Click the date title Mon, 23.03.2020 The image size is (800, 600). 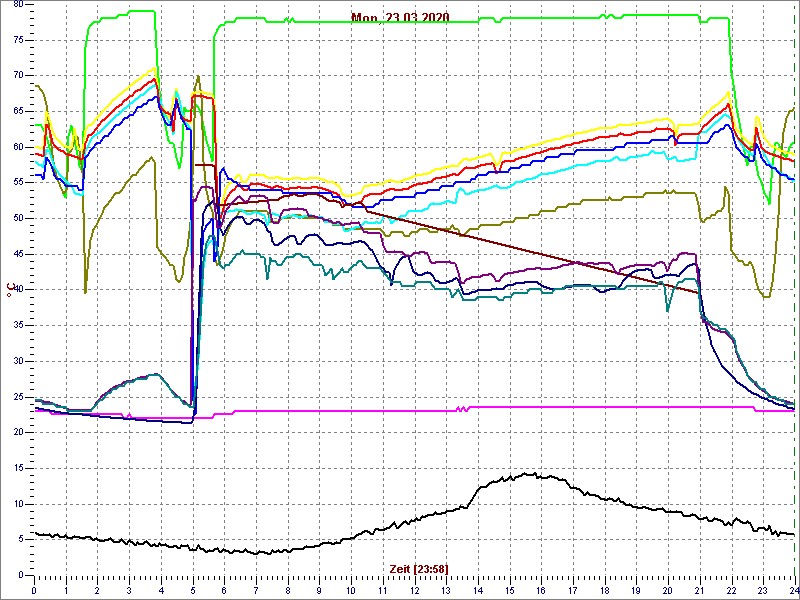coord(400,18)
